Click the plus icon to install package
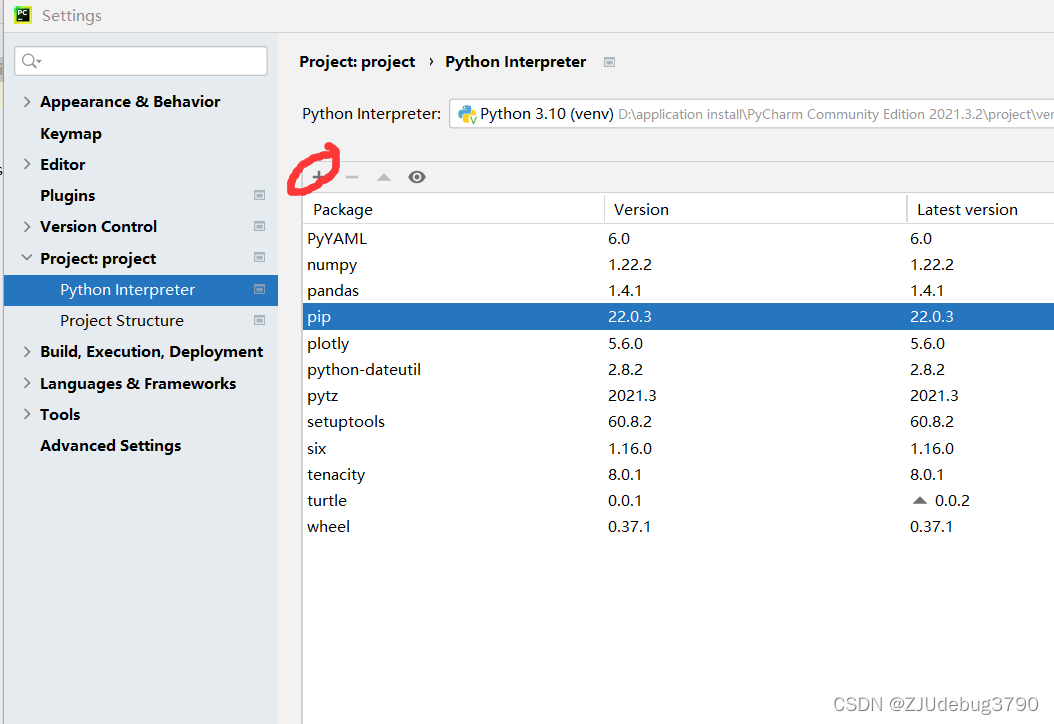Screen dimensions: 1054x724 pos(319,177)
